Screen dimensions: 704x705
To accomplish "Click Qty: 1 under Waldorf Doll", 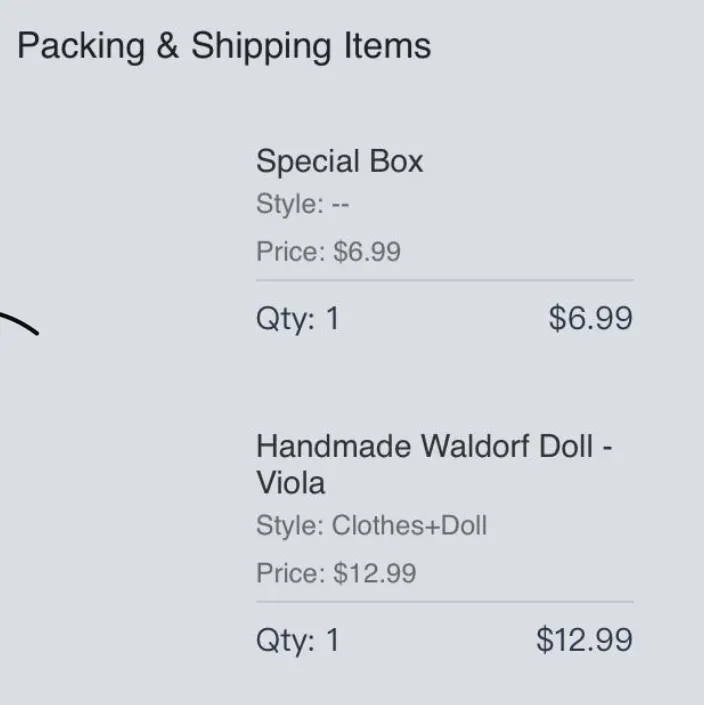I will click(298, 640).
